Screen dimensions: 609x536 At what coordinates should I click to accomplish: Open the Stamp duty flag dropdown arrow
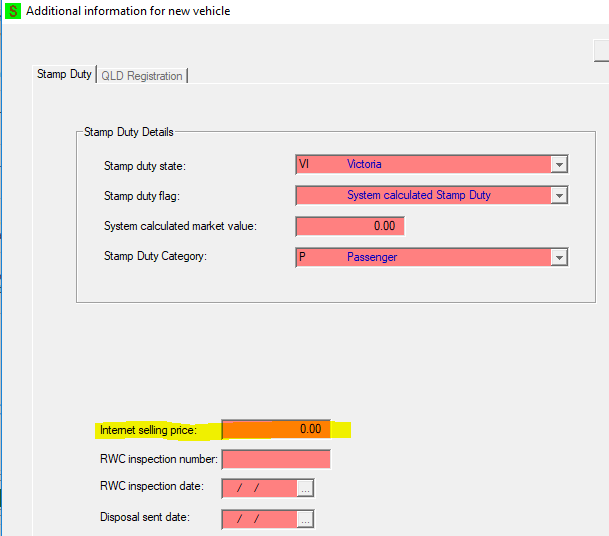(560, 196)
